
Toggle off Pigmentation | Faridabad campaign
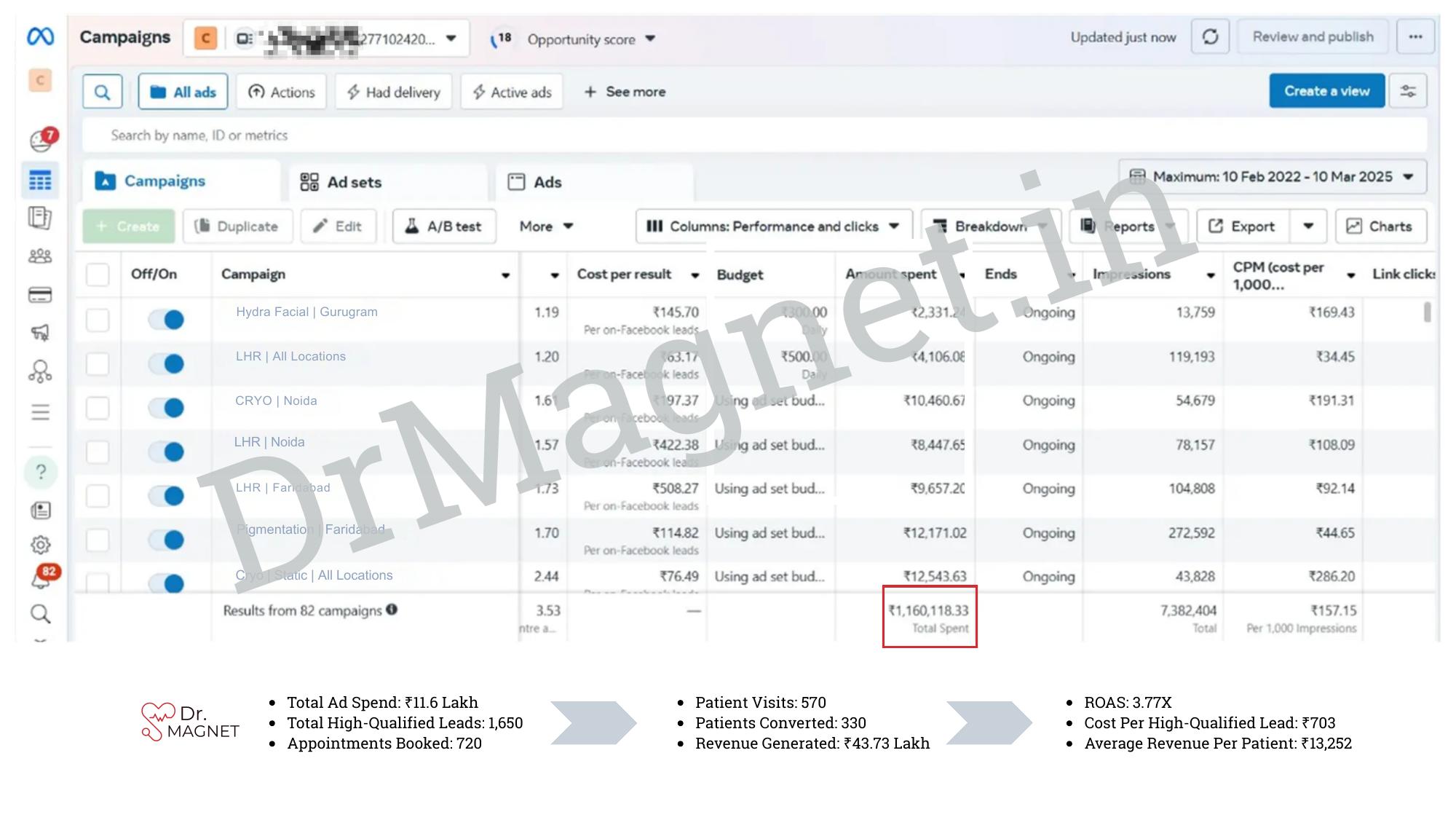(x=167, y=540)
